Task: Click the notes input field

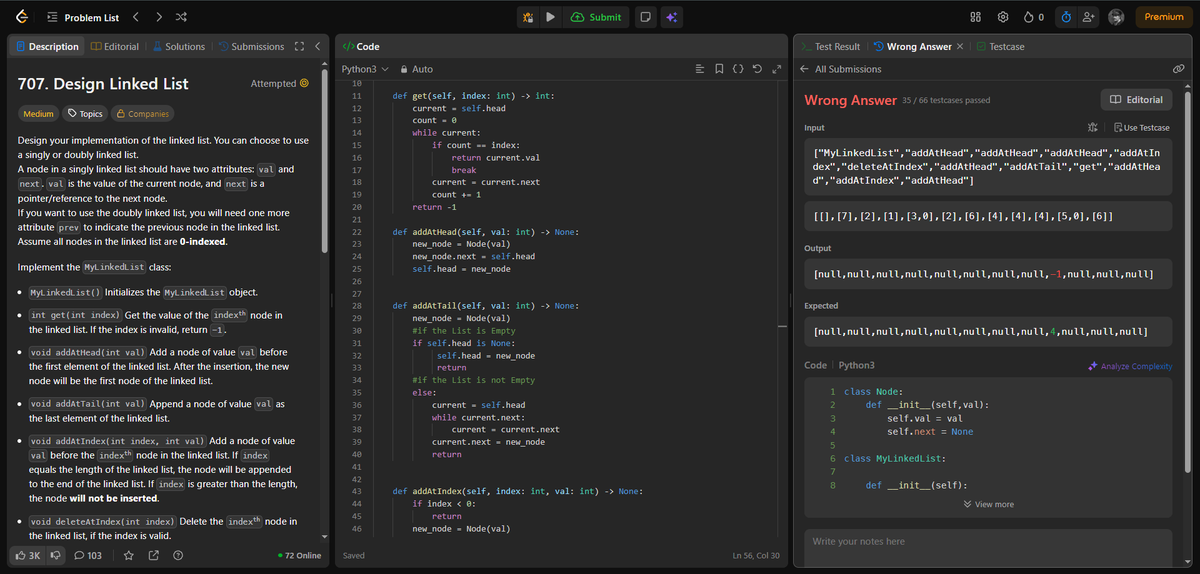Action: (988, 548)
